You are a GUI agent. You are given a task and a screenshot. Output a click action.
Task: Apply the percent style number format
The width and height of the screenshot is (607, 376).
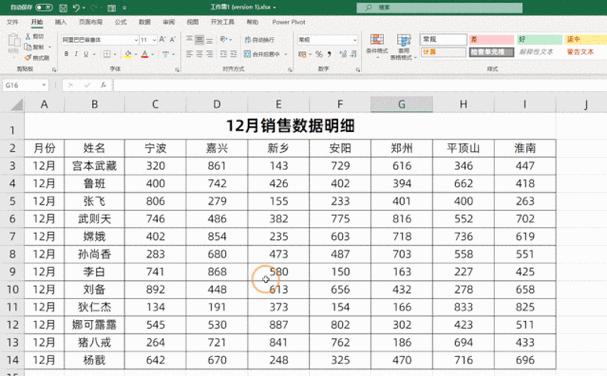(x=319, y=54)
